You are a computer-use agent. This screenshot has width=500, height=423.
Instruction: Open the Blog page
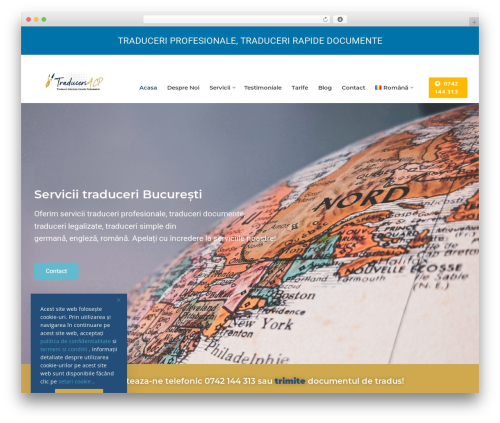[x=325, y=88]
